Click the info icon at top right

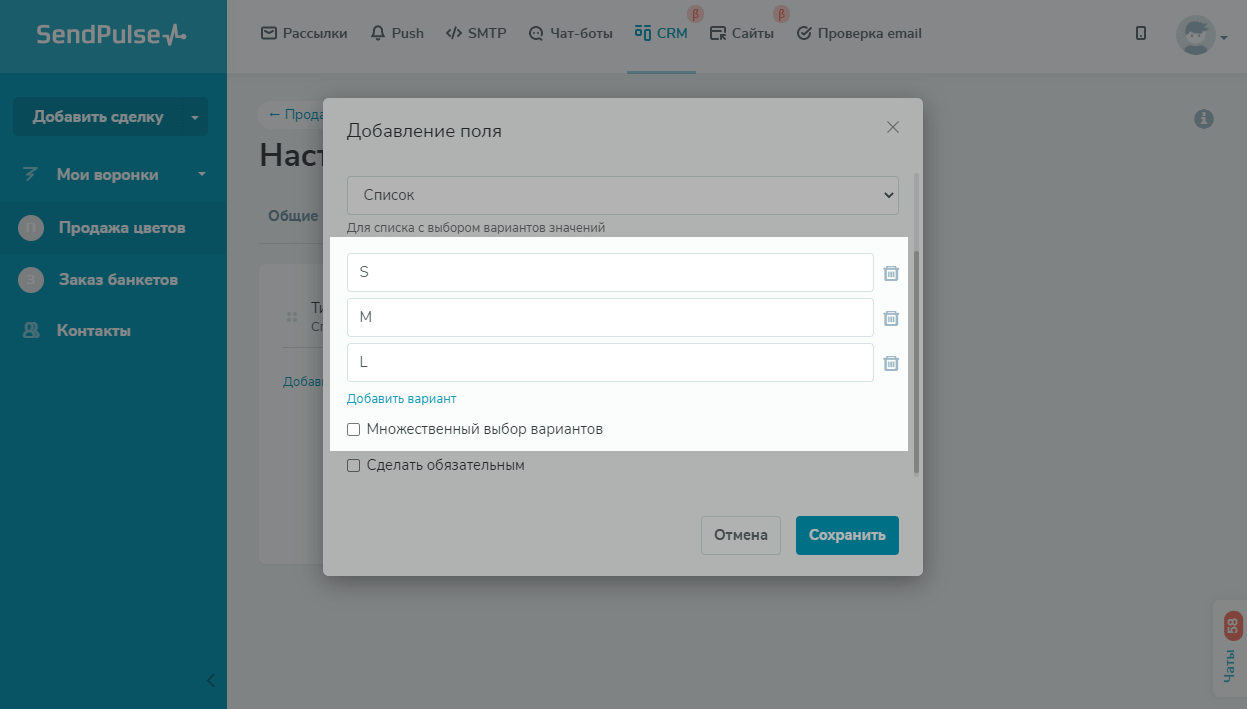coord(1204,119)
